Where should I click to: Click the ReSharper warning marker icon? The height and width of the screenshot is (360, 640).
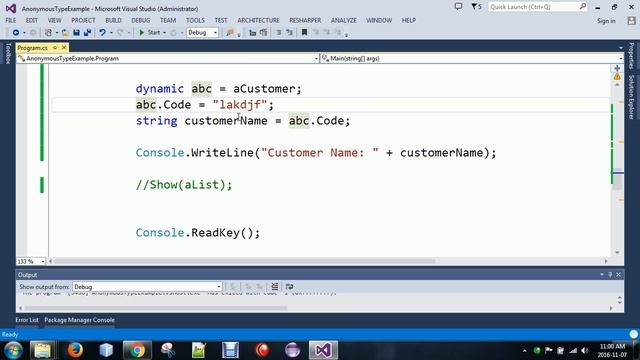pos(617,76)
